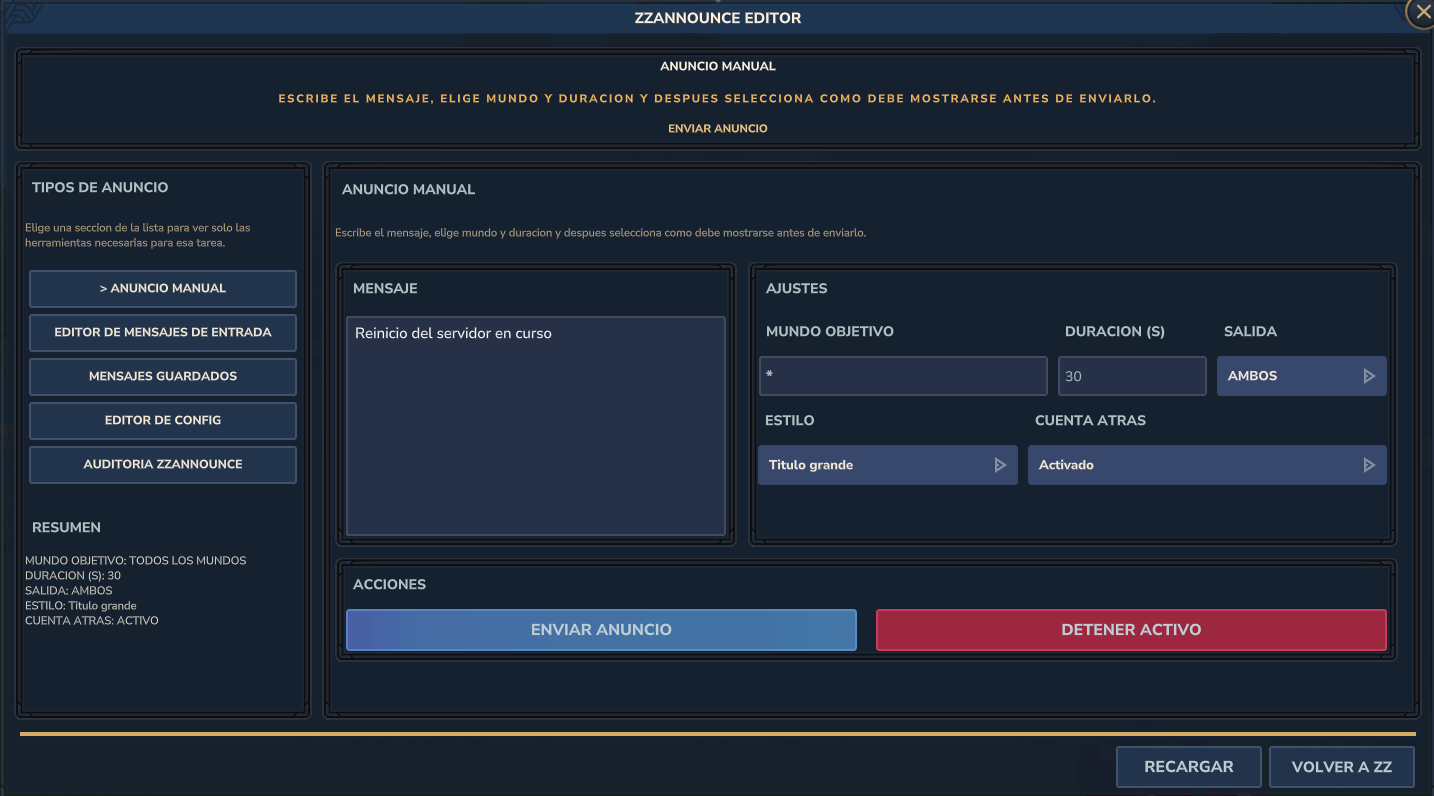Go to Mensajes Guardados section
The image size is (1434, 796).
click(x=163, y=376)
